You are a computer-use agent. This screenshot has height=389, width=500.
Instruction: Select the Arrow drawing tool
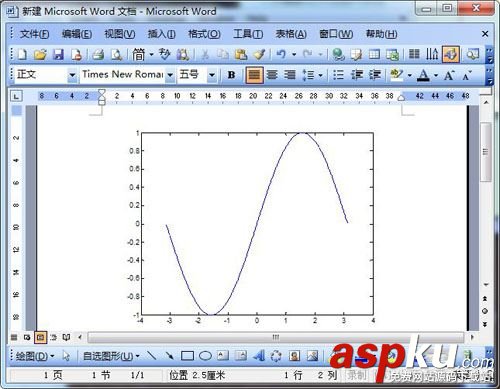pos(169,356)
